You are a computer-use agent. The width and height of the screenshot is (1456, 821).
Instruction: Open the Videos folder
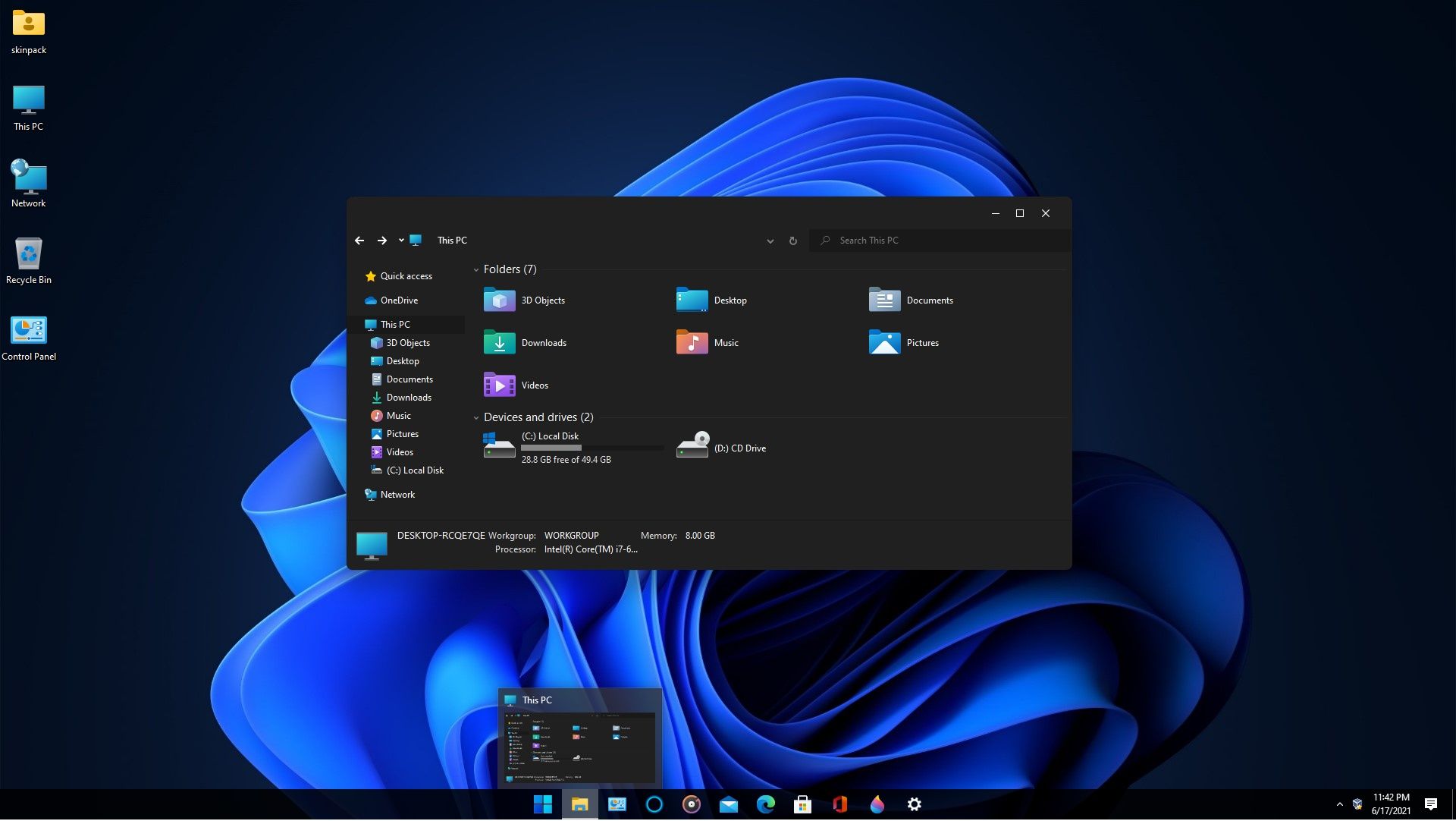[534, 384]
